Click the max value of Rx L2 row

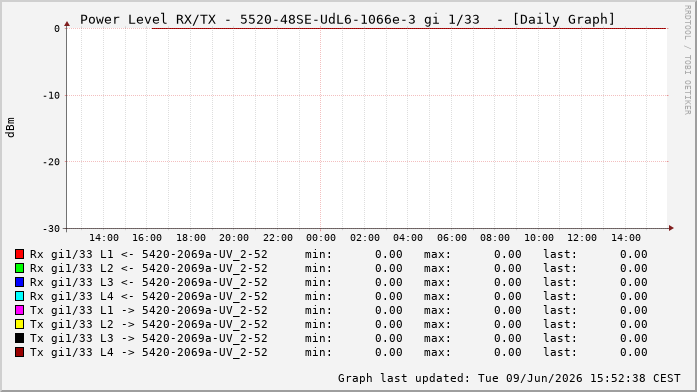pos(508,268)
